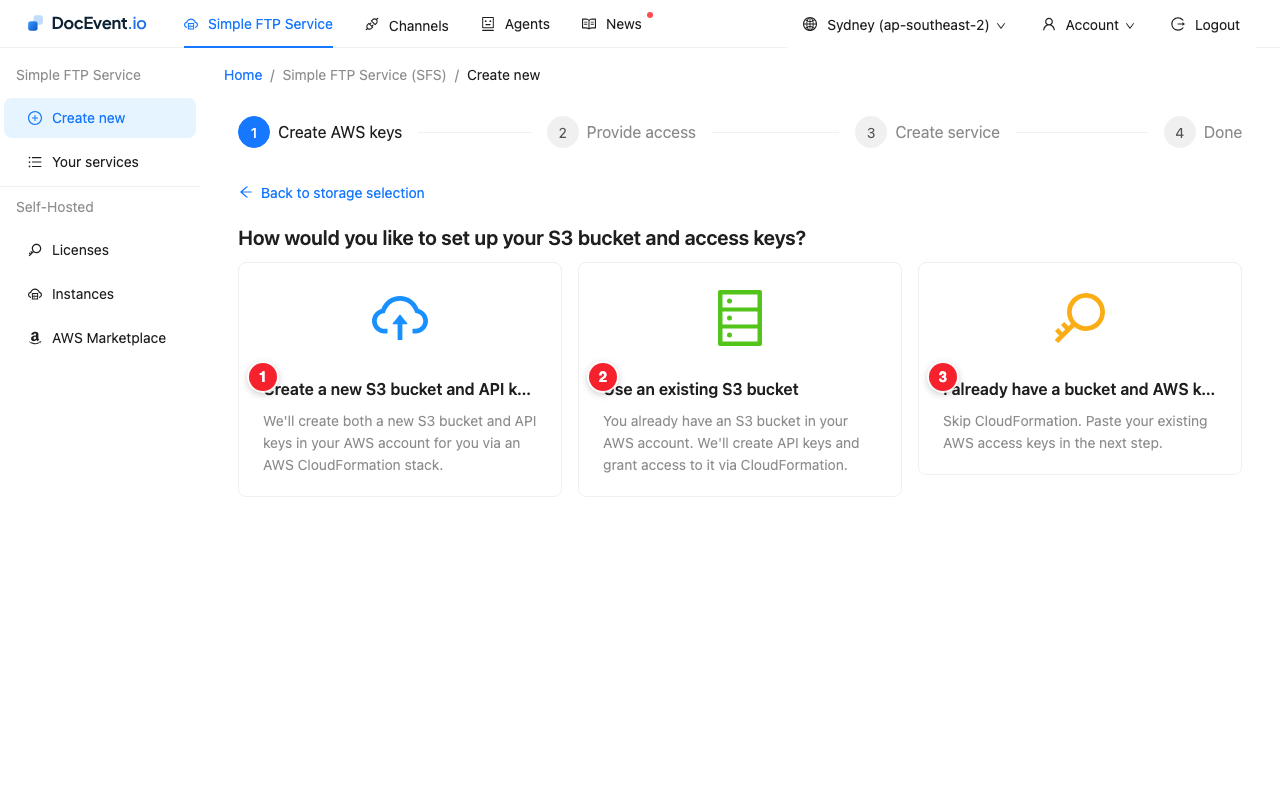This screenshot has height=800, width=1280.
Task: Click step 1 Create AWS keys circle
Action: click(254, 132)
